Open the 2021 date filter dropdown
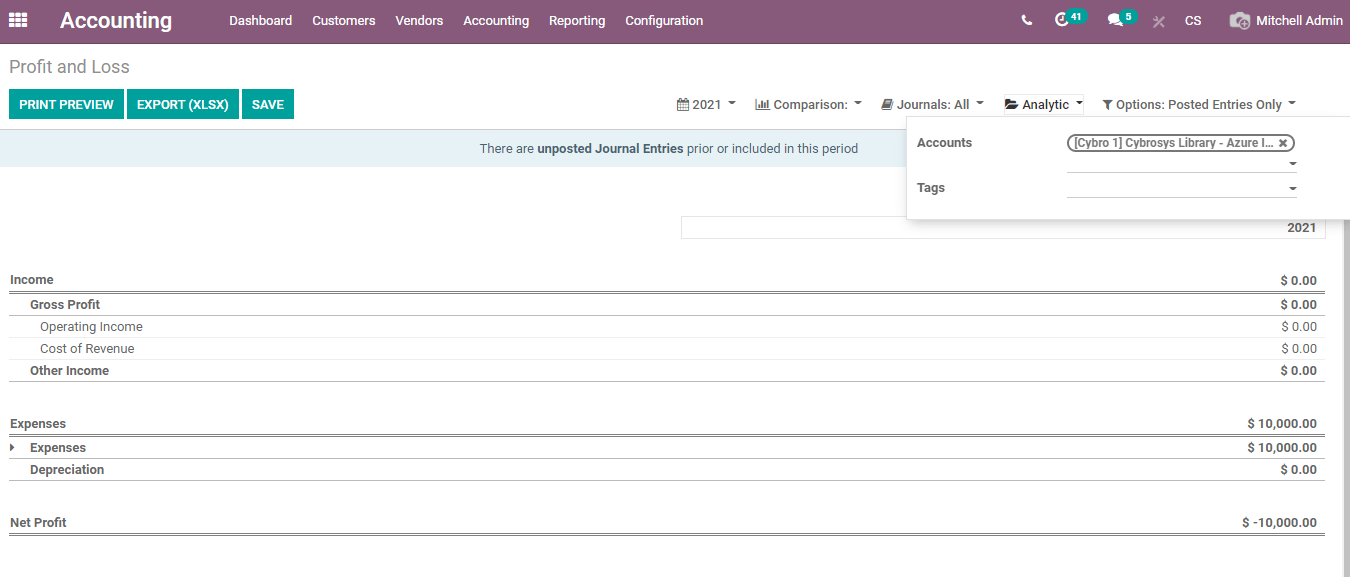 706,104
